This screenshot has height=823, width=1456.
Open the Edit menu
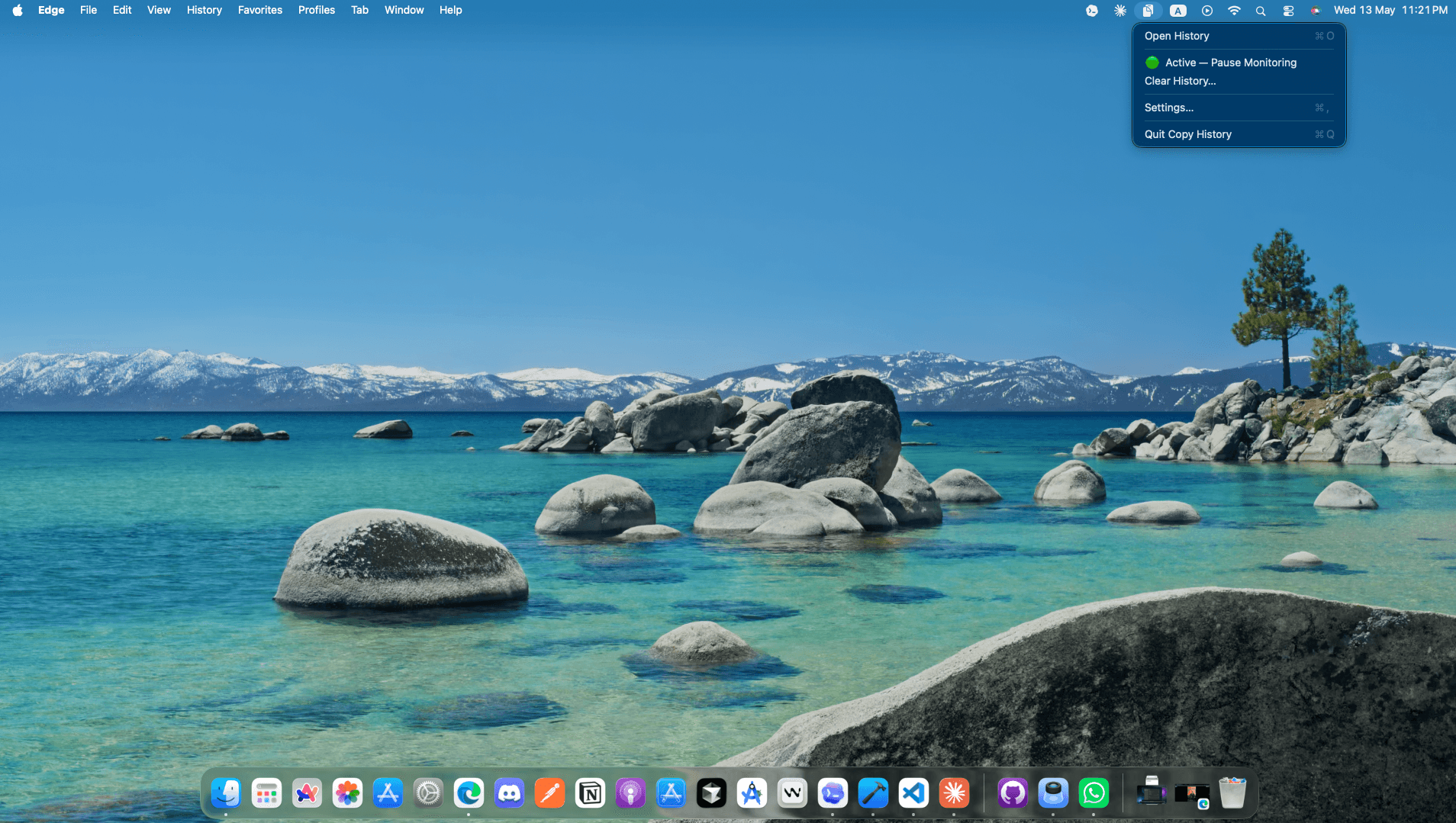point(122,10)
